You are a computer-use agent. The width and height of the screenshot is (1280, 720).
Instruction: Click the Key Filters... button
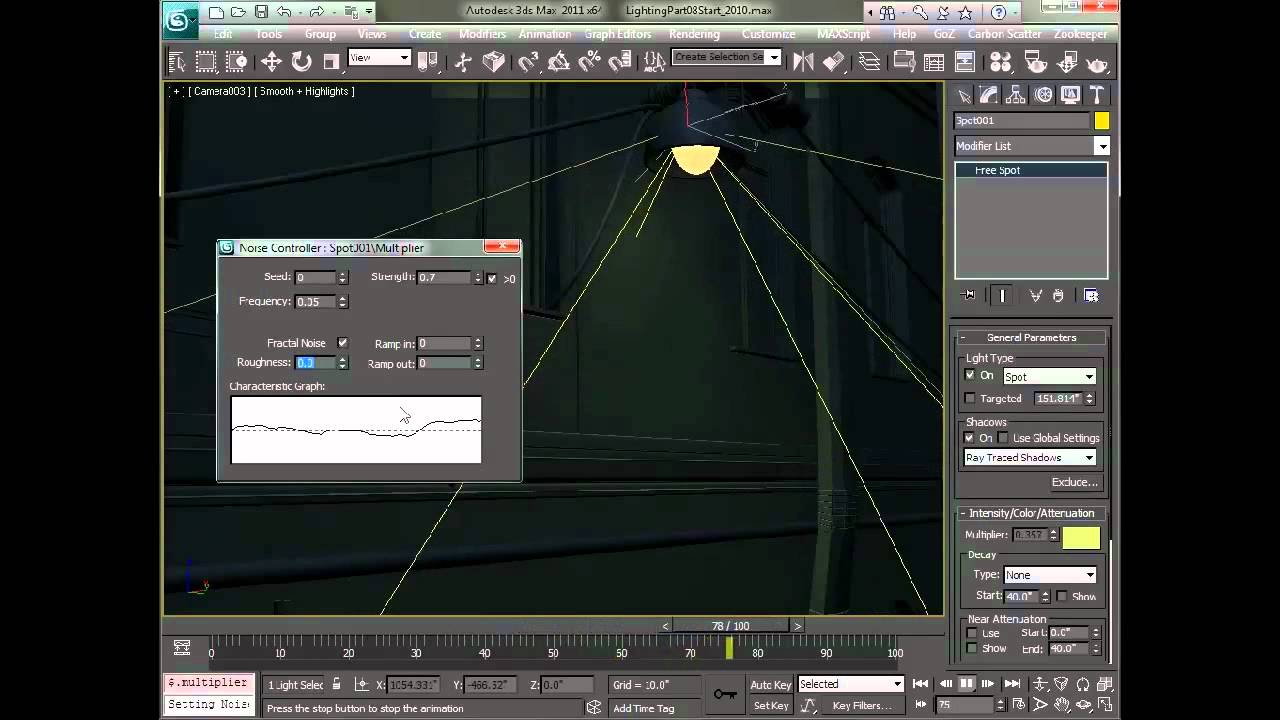tap(862, 705)
